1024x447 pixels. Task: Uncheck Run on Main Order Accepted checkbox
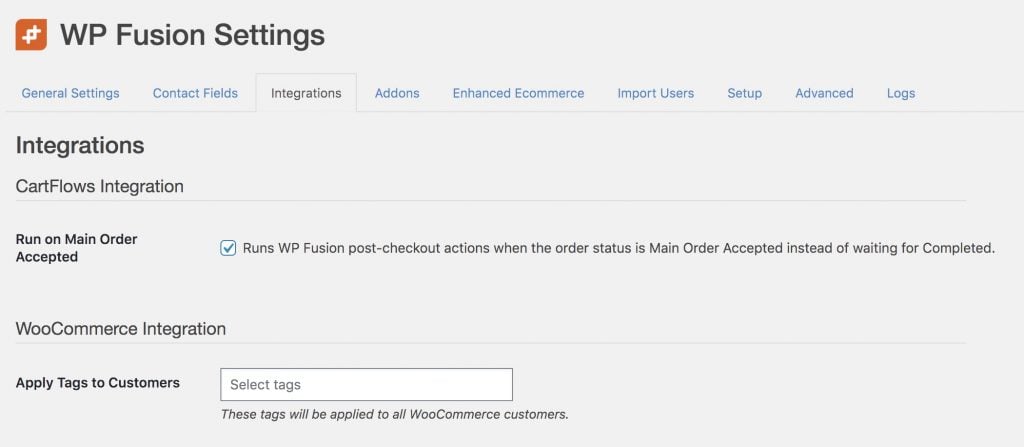coord(228,248)
